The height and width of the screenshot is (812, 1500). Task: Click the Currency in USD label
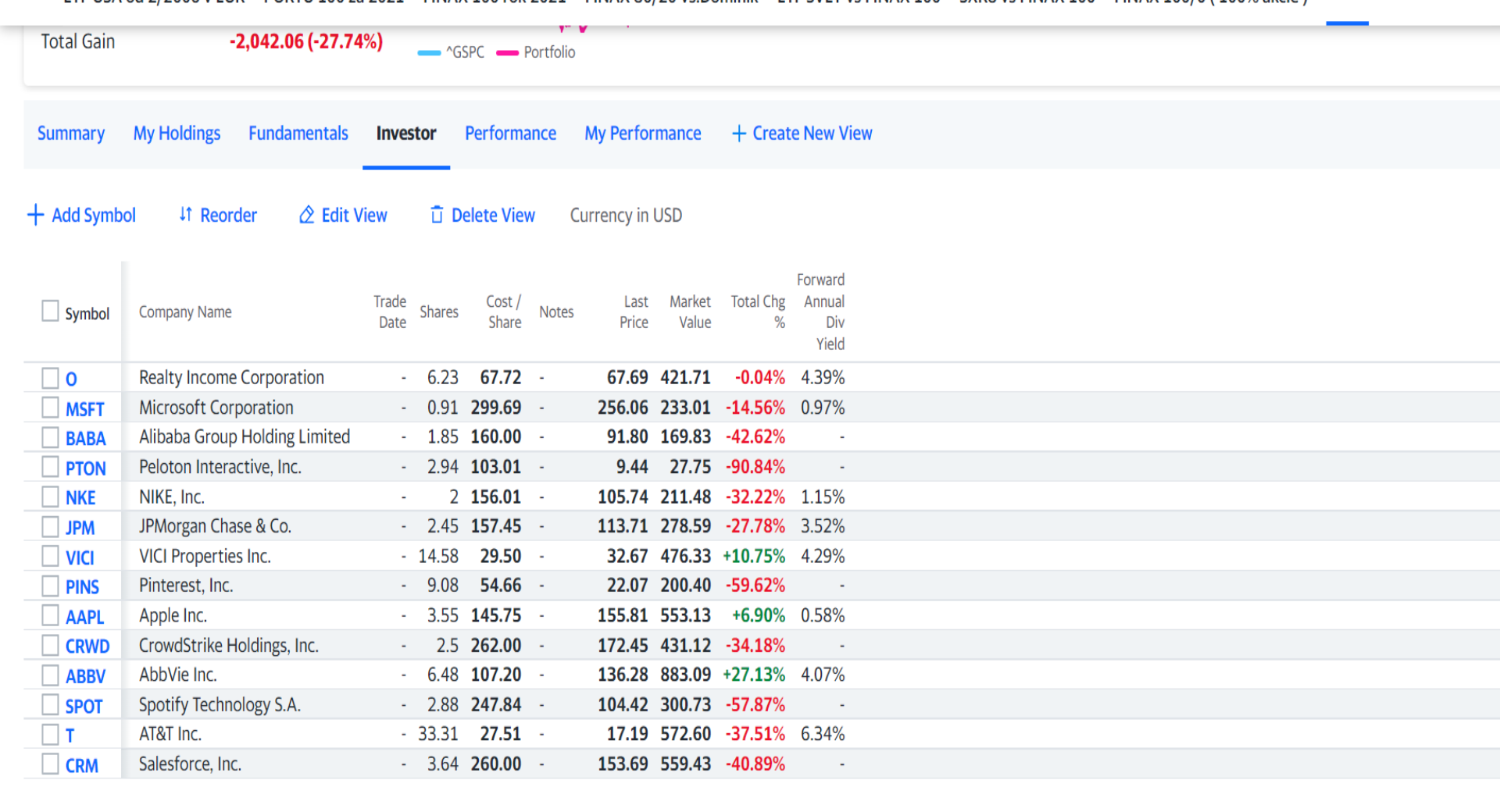(626, 215)
